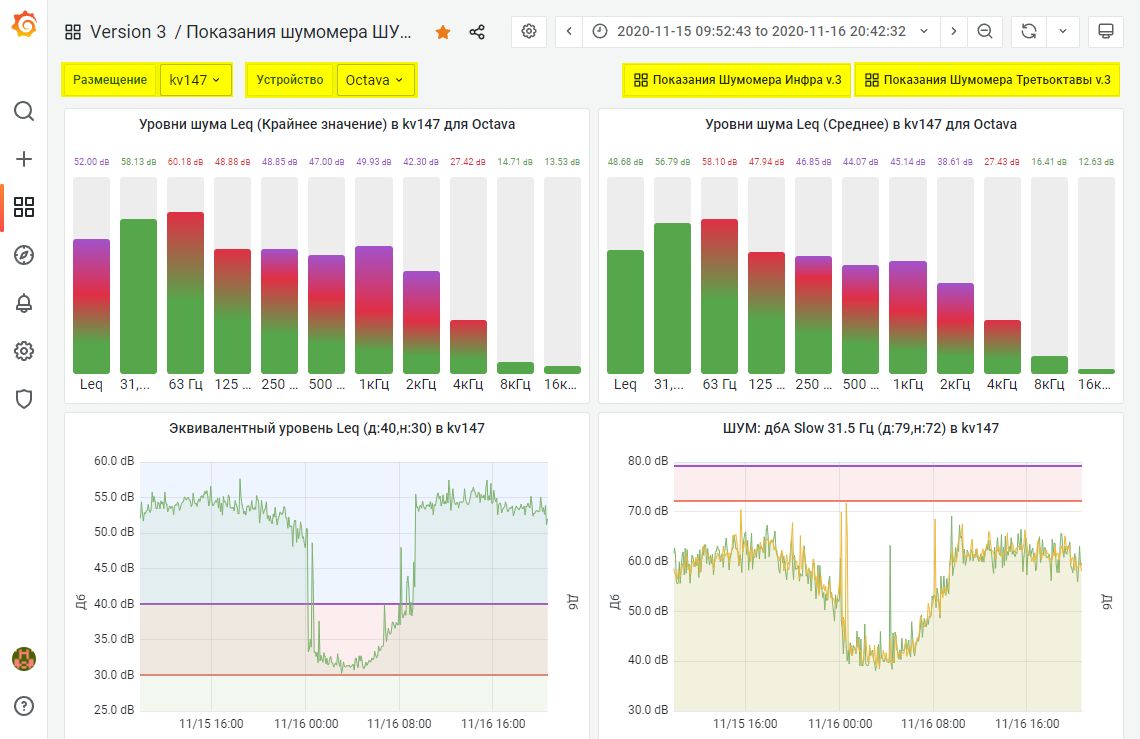Click the Create plus icon
The height and width of the screenshot is (739, 1140).
[x=24, y=158]
